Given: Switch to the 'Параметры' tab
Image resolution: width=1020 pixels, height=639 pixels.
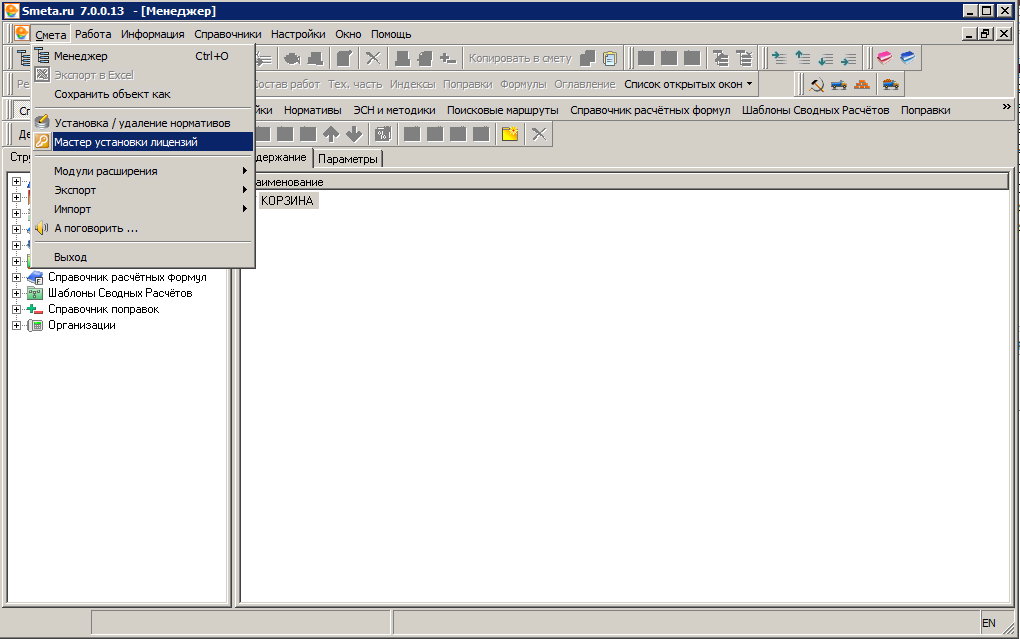Looking at the screenshot, I should [347, 159].
